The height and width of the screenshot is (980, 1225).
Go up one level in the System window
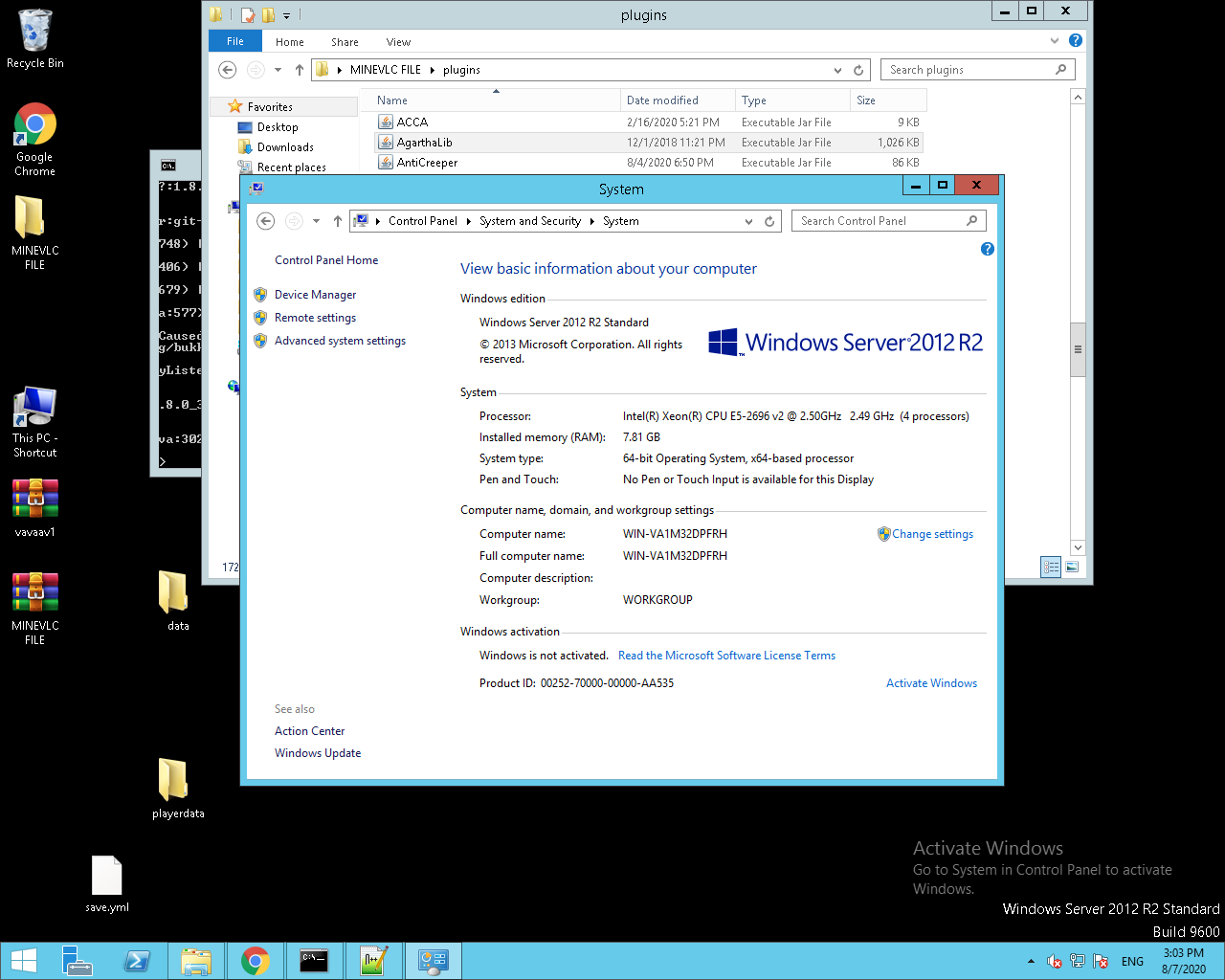(338, 221)
